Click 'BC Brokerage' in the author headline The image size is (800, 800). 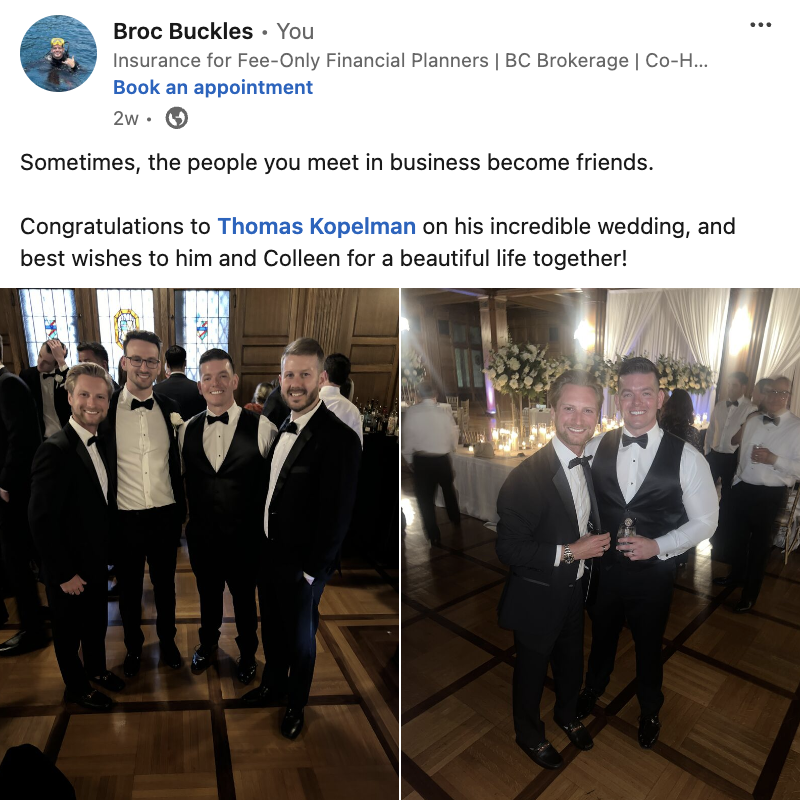(567, 60)
